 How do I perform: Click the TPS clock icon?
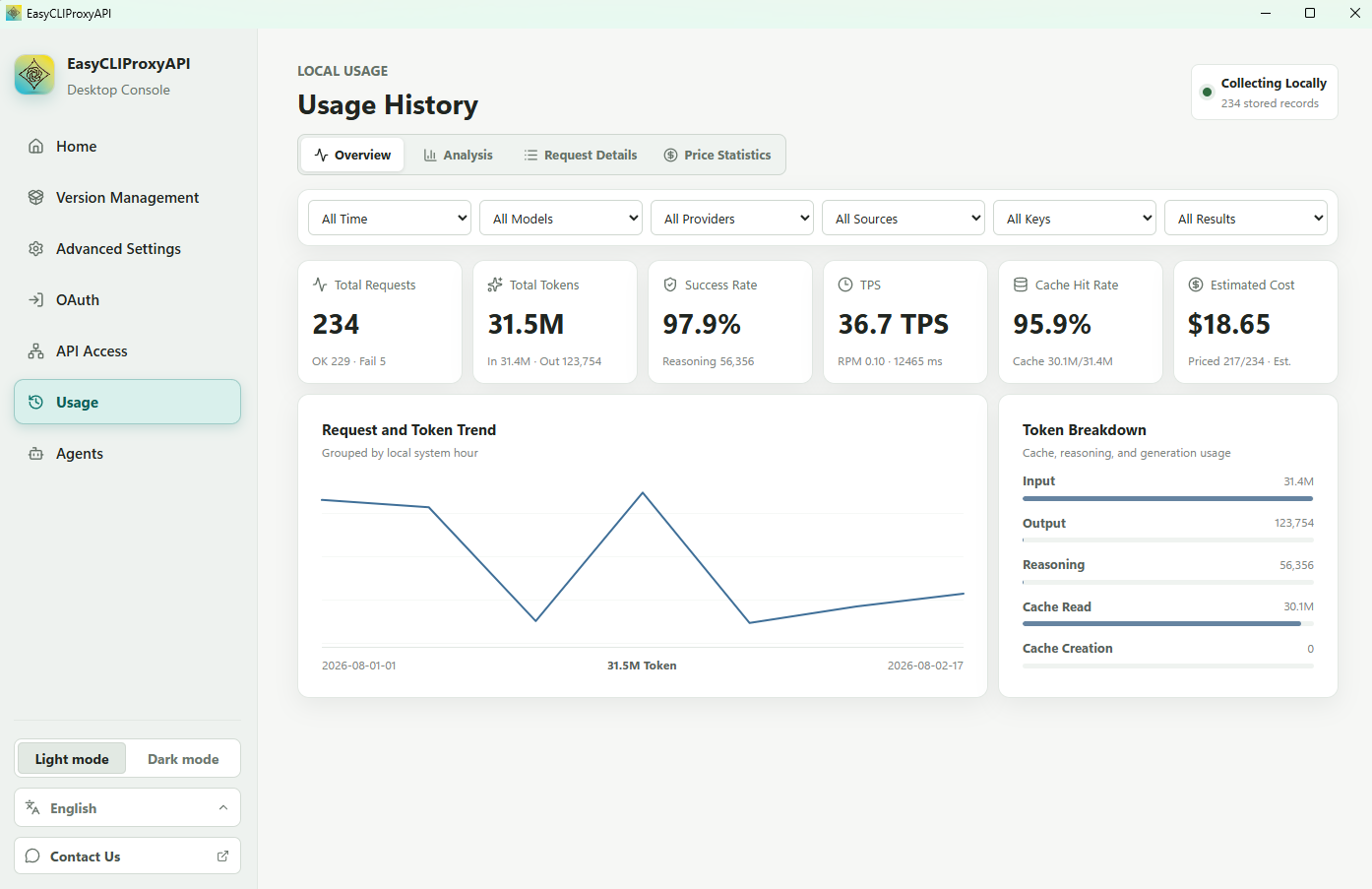coord(845,285)
